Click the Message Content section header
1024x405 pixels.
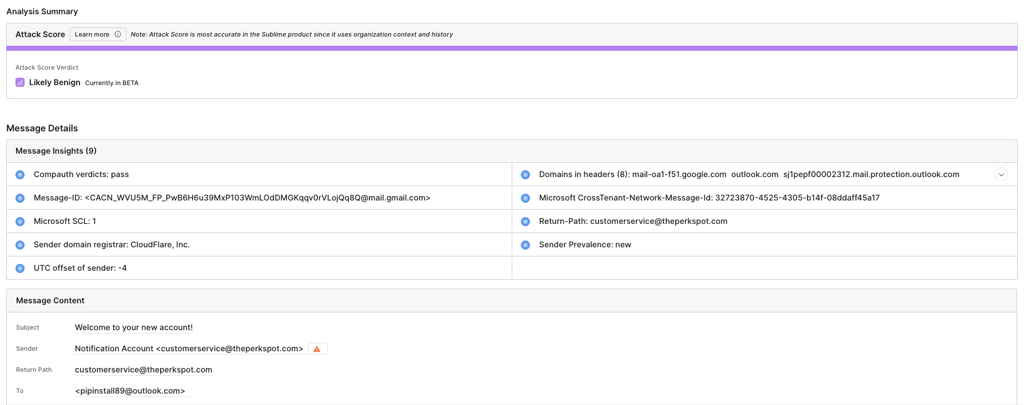pyautogui.click(x=50, y=301)
